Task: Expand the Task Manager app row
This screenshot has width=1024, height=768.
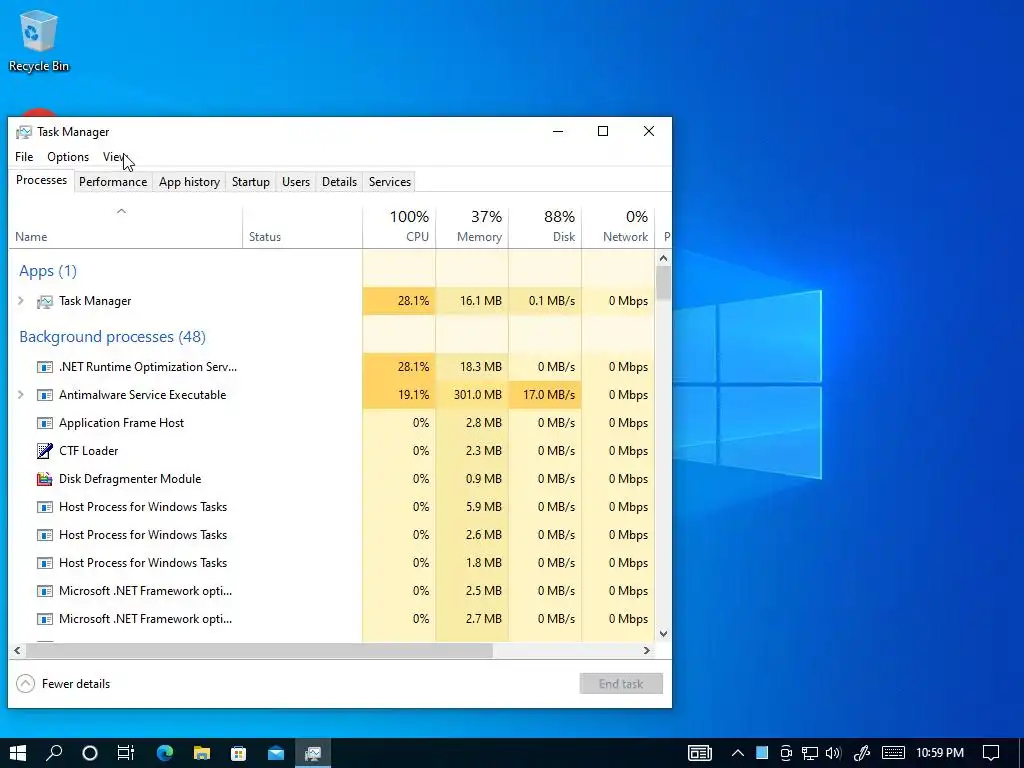Action: [20, 301]
